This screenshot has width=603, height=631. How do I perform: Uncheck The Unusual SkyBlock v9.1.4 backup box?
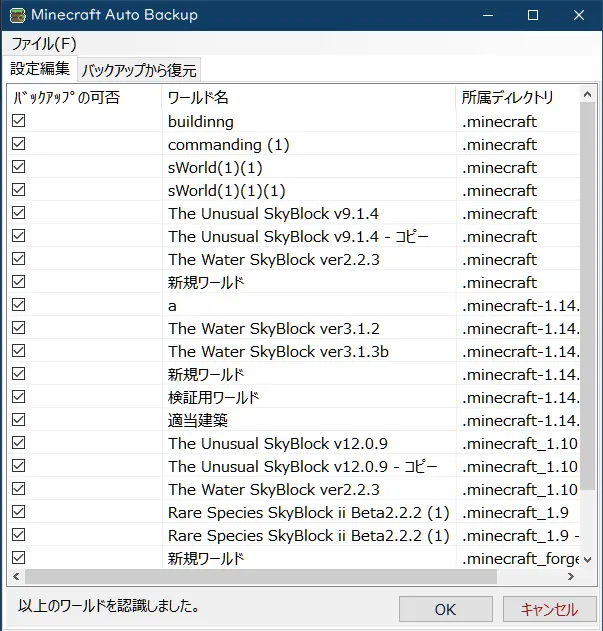19,213
